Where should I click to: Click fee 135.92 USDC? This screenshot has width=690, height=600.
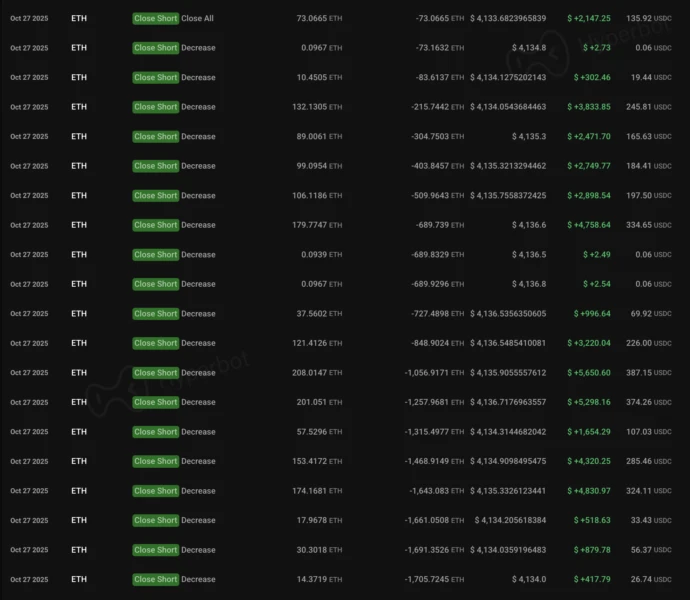click(649, 18)
